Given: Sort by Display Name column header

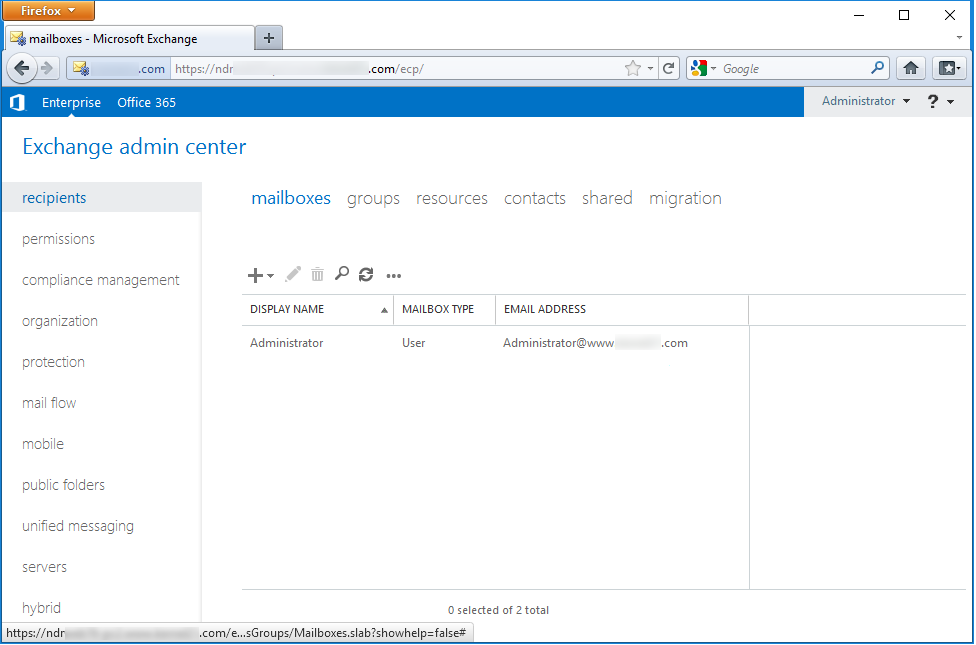Looking at the screenshot, I should click(318, 309).
